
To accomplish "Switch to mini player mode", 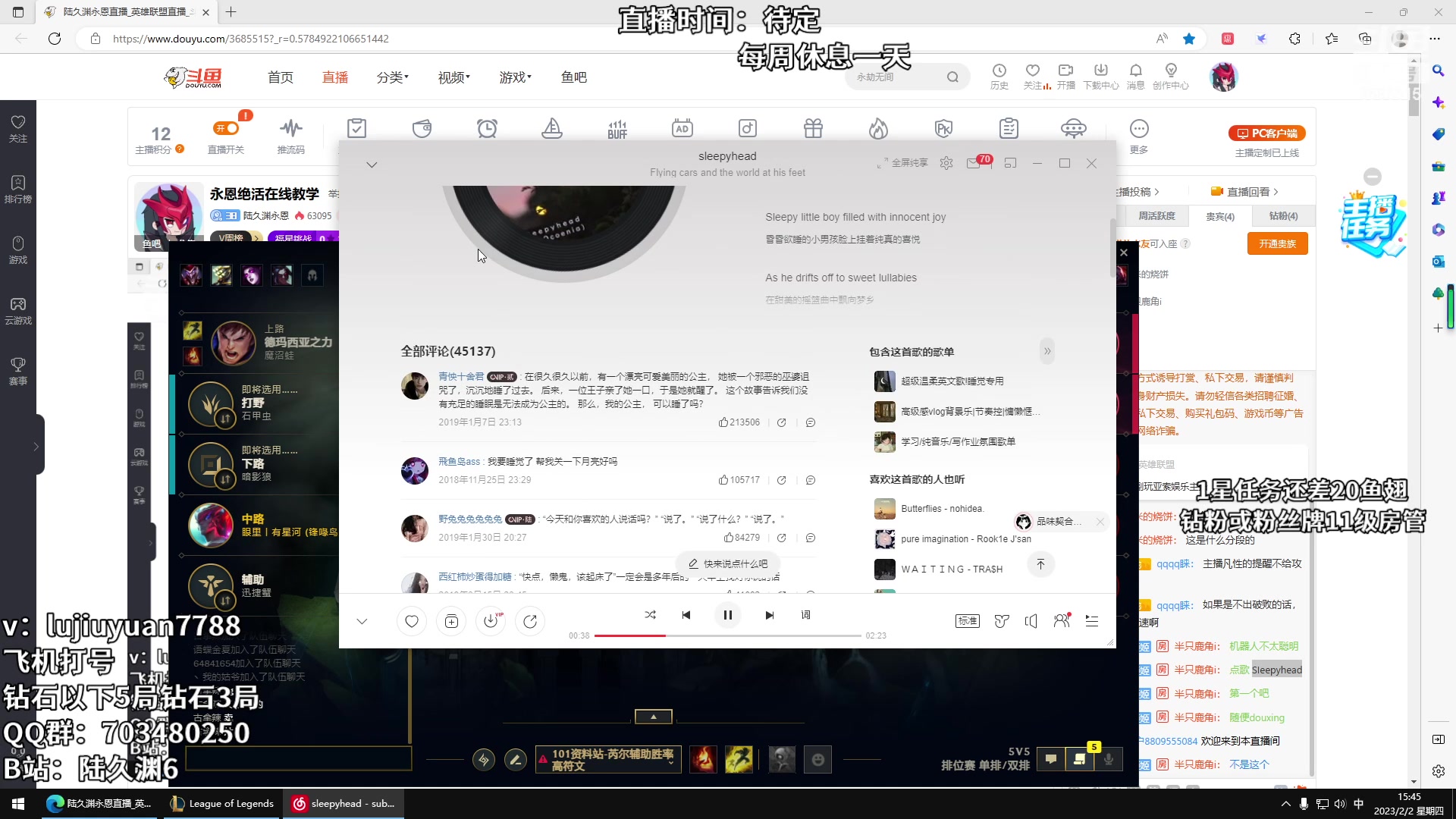I will tap(1010, 163).
